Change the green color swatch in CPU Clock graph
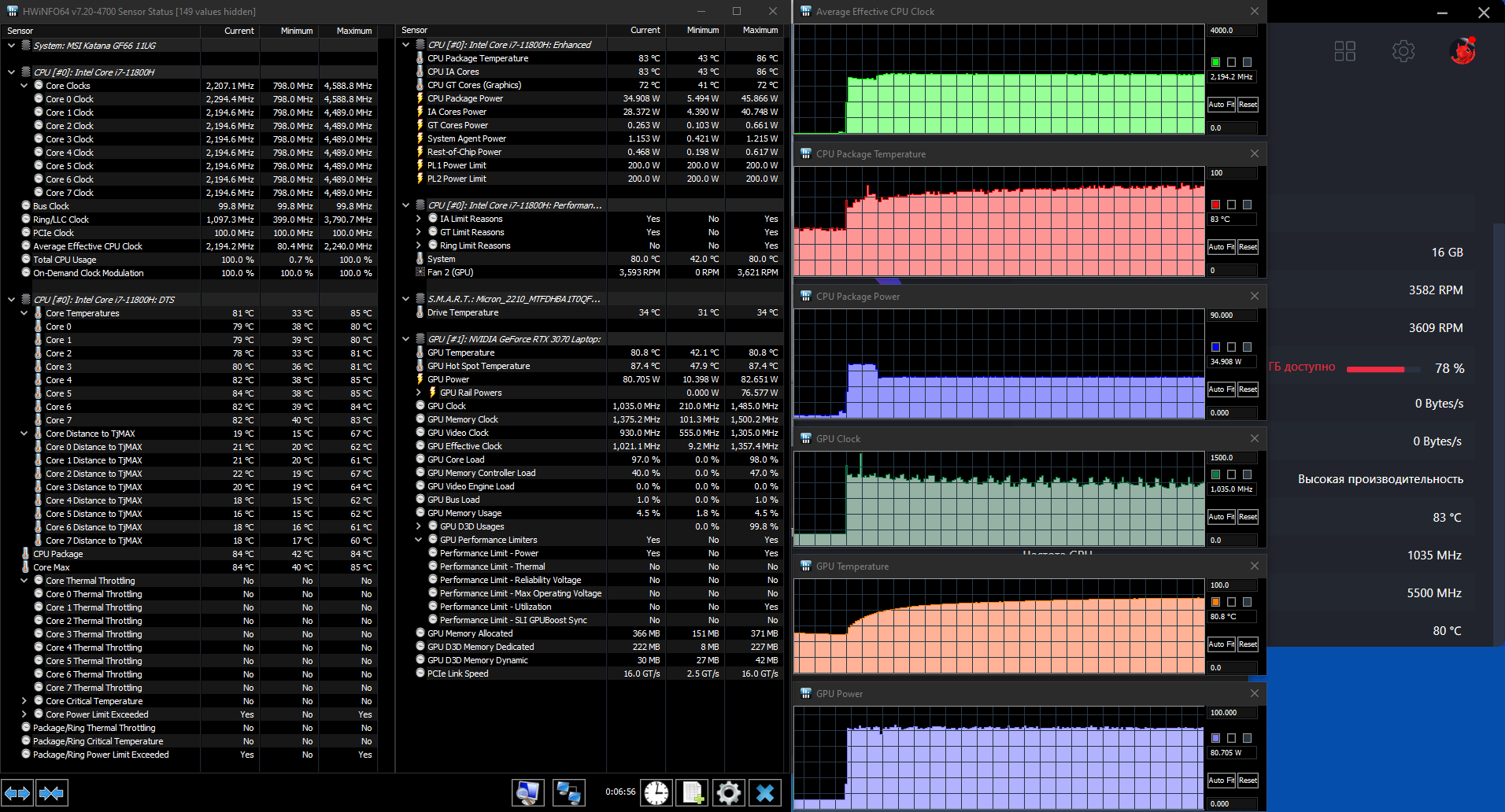Image resolution: width=1505 pixels, height=812 pixels. click(x=1216, y=62)
